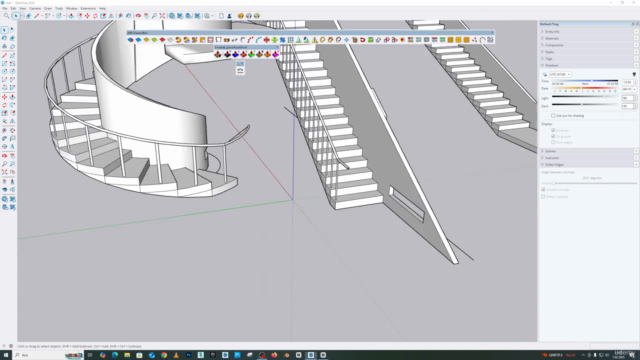640x360 pixels.
Task: Click the new document page icon
Action: point(221,16)
